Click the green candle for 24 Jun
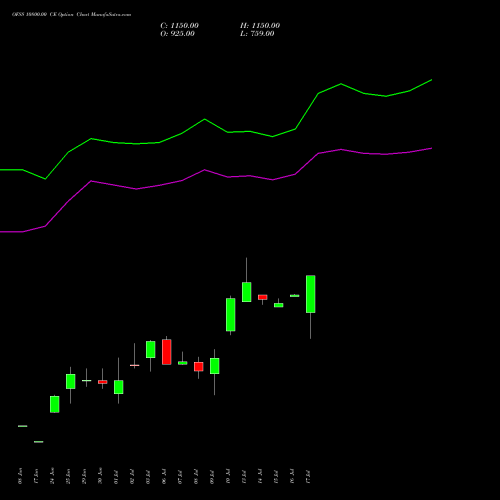The height and width of the screenshot is (500, 500). tap(55, 404)
